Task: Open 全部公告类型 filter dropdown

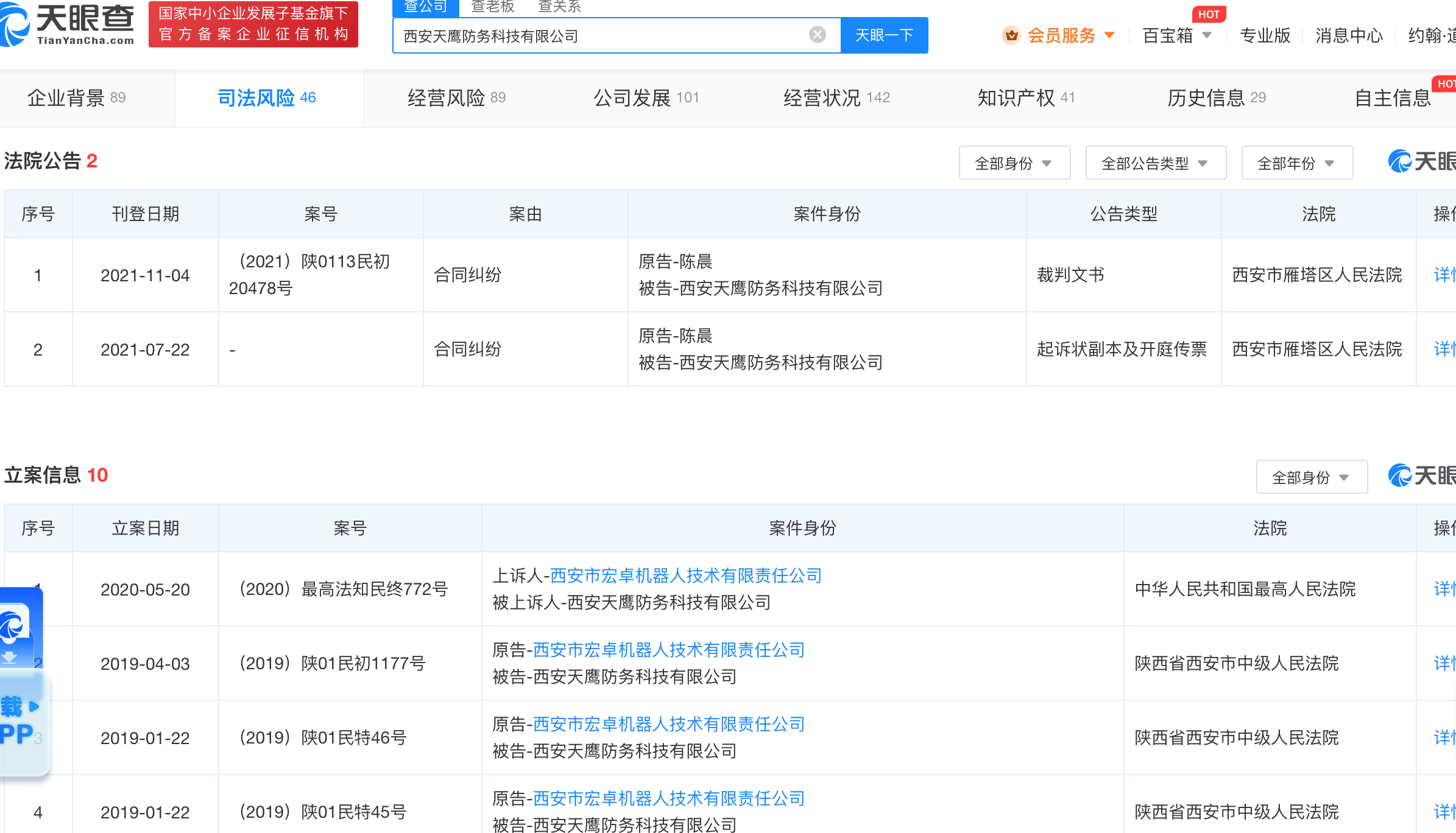Action: [x=1155, y=163]
